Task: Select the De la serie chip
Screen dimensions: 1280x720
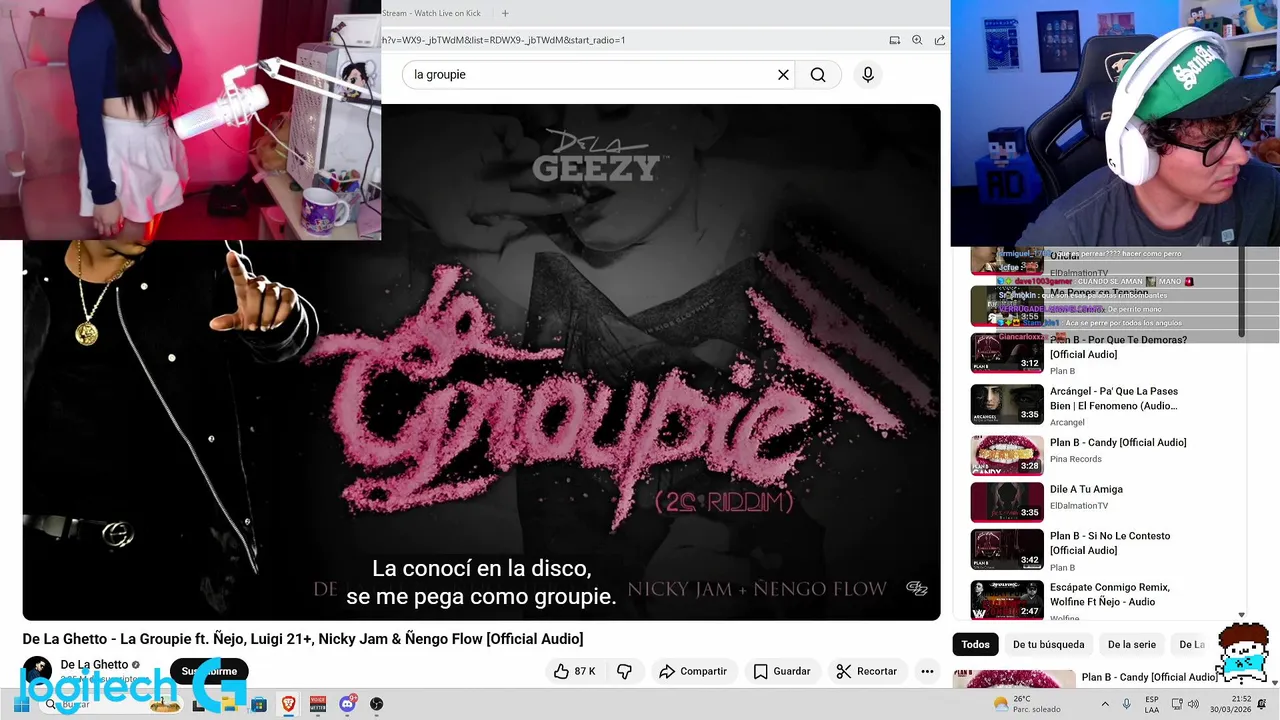Action: tap(1131, 645)
